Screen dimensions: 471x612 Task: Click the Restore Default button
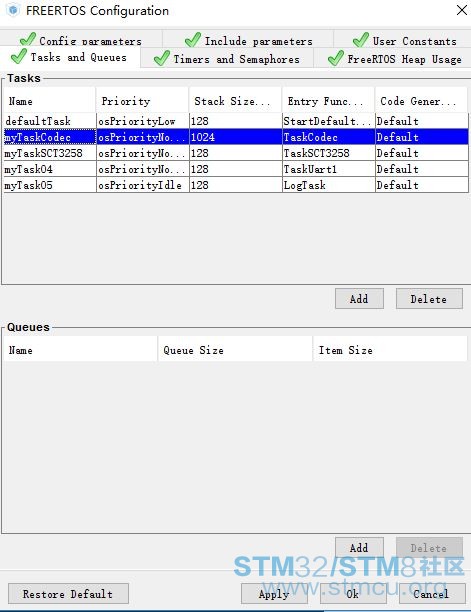coord(68,594)
